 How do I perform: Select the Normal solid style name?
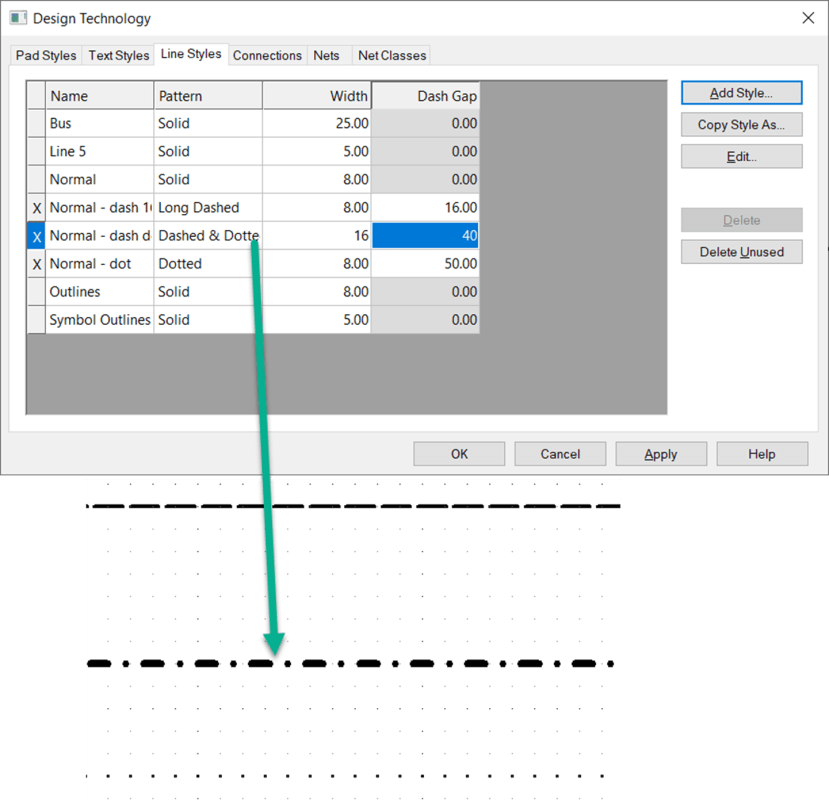tap(100, 179)
